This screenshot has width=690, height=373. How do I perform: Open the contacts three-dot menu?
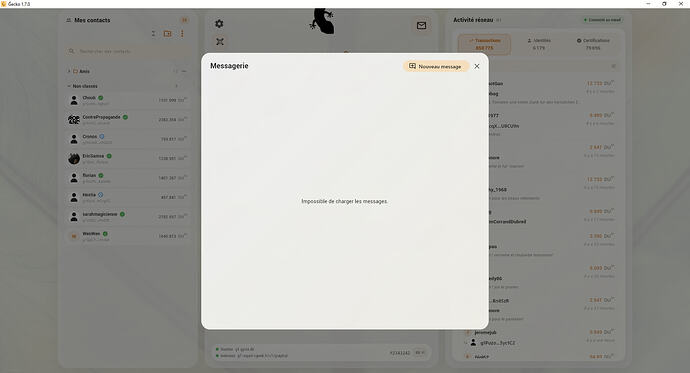point(182,33)
